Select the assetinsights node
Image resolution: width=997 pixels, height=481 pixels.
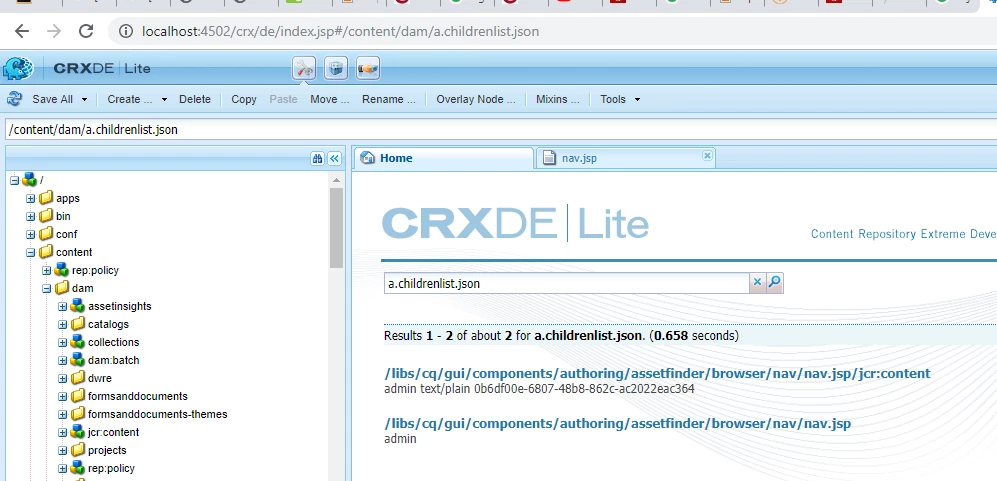(120, 307)
